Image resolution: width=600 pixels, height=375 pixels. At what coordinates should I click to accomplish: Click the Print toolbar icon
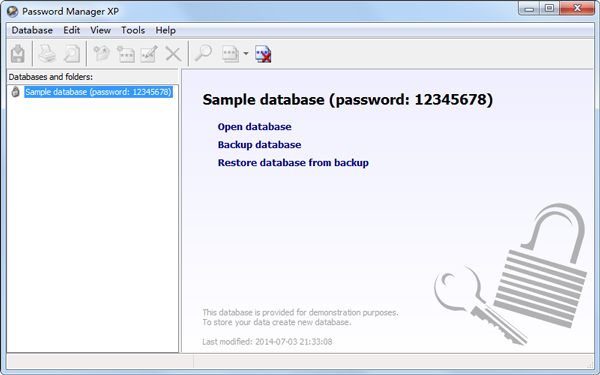[47, 54]
